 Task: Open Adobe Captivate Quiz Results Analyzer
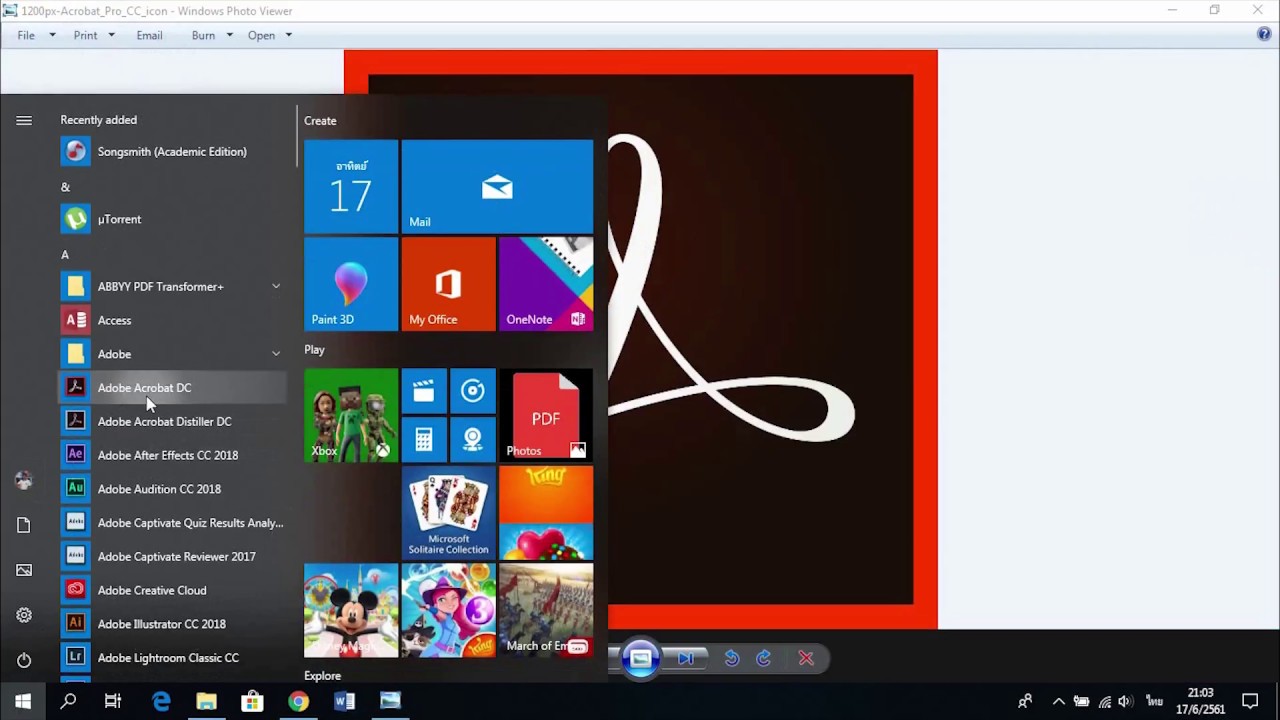[172, 523]
